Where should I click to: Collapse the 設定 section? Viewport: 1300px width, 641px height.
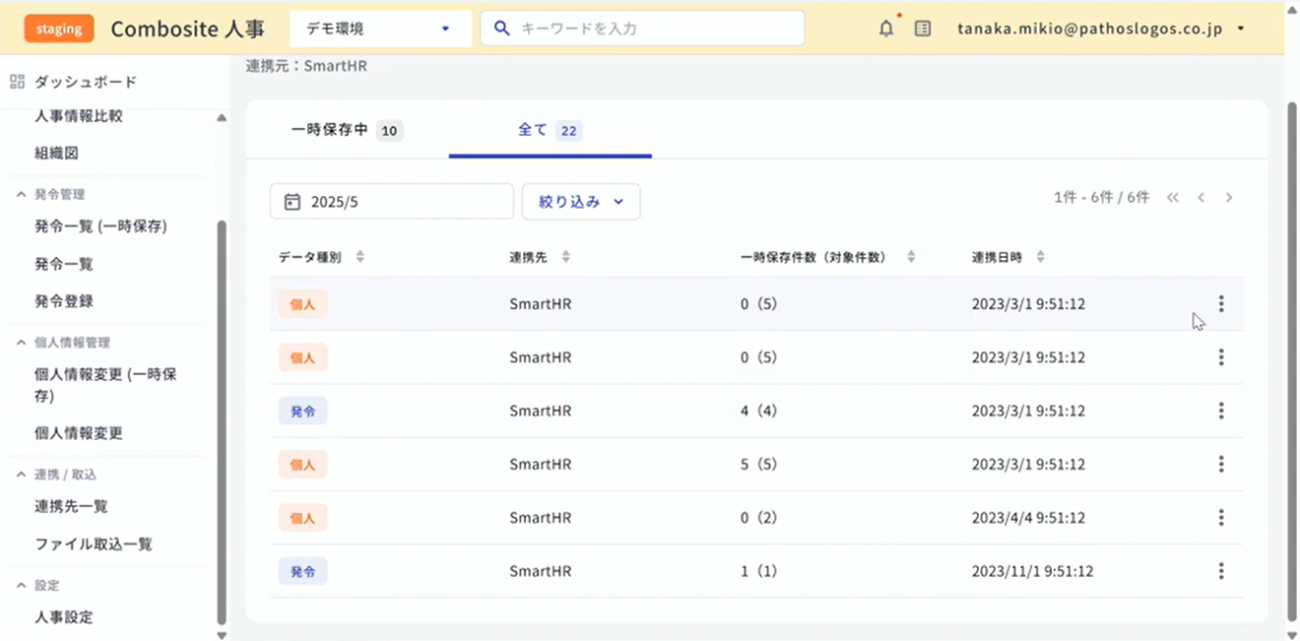point(21,585)
